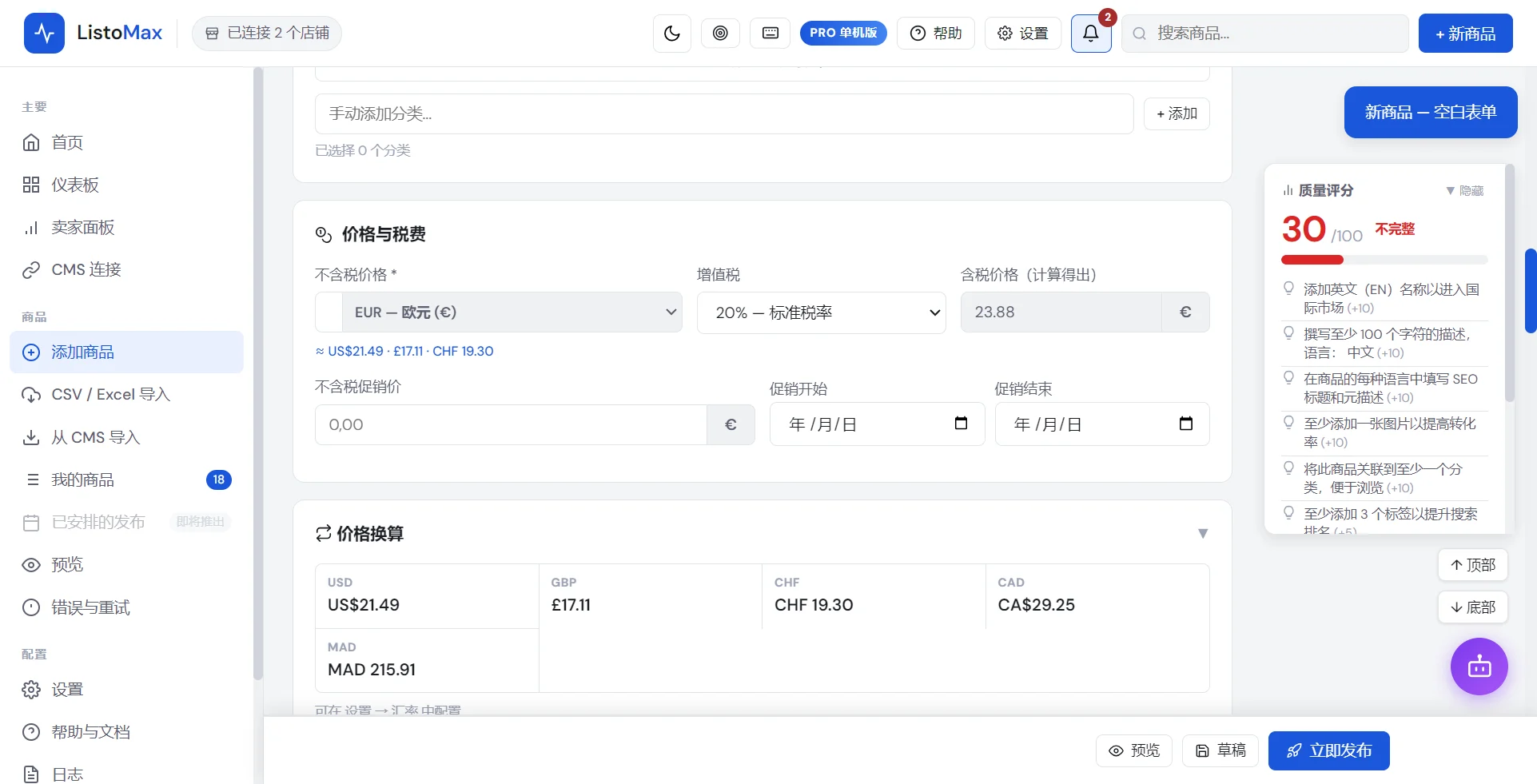The image size is (1537, 784).
Task: Open the promo start date calendar picker
Action: pos(961,424)
